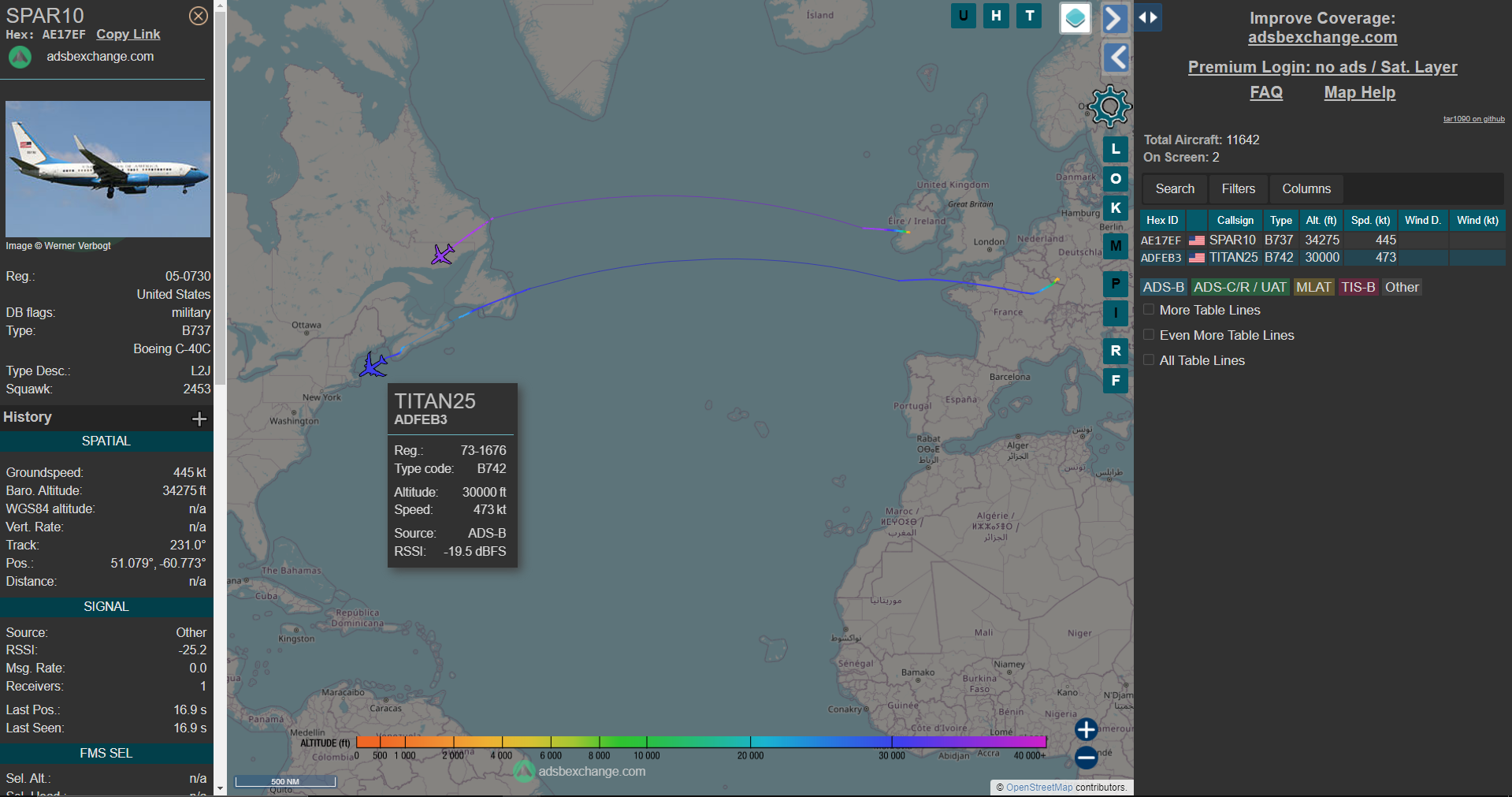
Task: Sort table by Alt. (ft) column
Action: coord(1321,221)
